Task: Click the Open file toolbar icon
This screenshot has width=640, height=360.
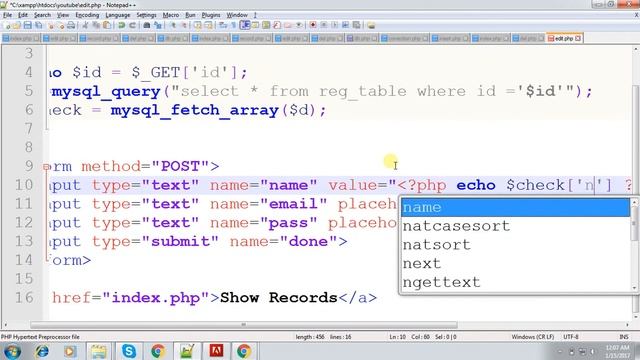Action: (17, 25)
